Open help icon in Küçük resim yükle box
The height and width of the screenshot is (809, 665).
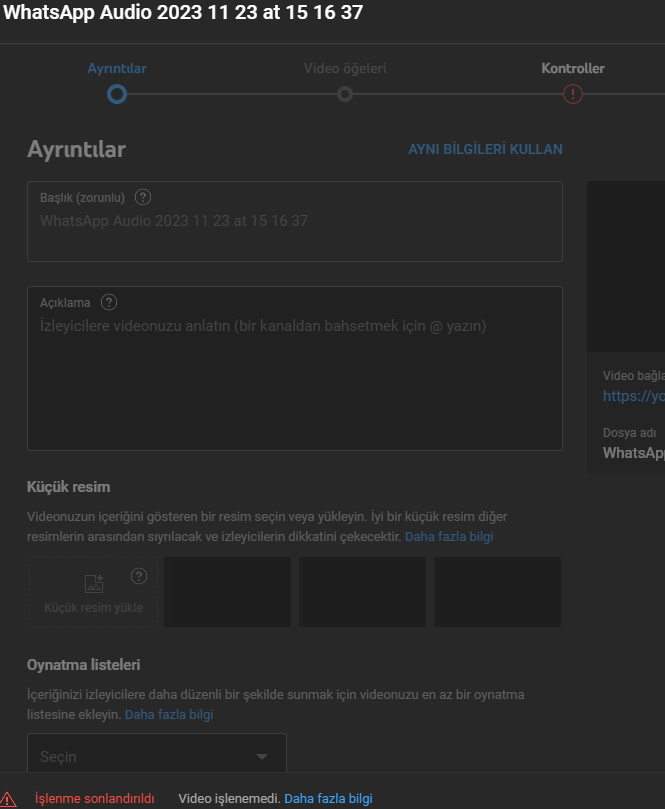[x=139, y=576]
